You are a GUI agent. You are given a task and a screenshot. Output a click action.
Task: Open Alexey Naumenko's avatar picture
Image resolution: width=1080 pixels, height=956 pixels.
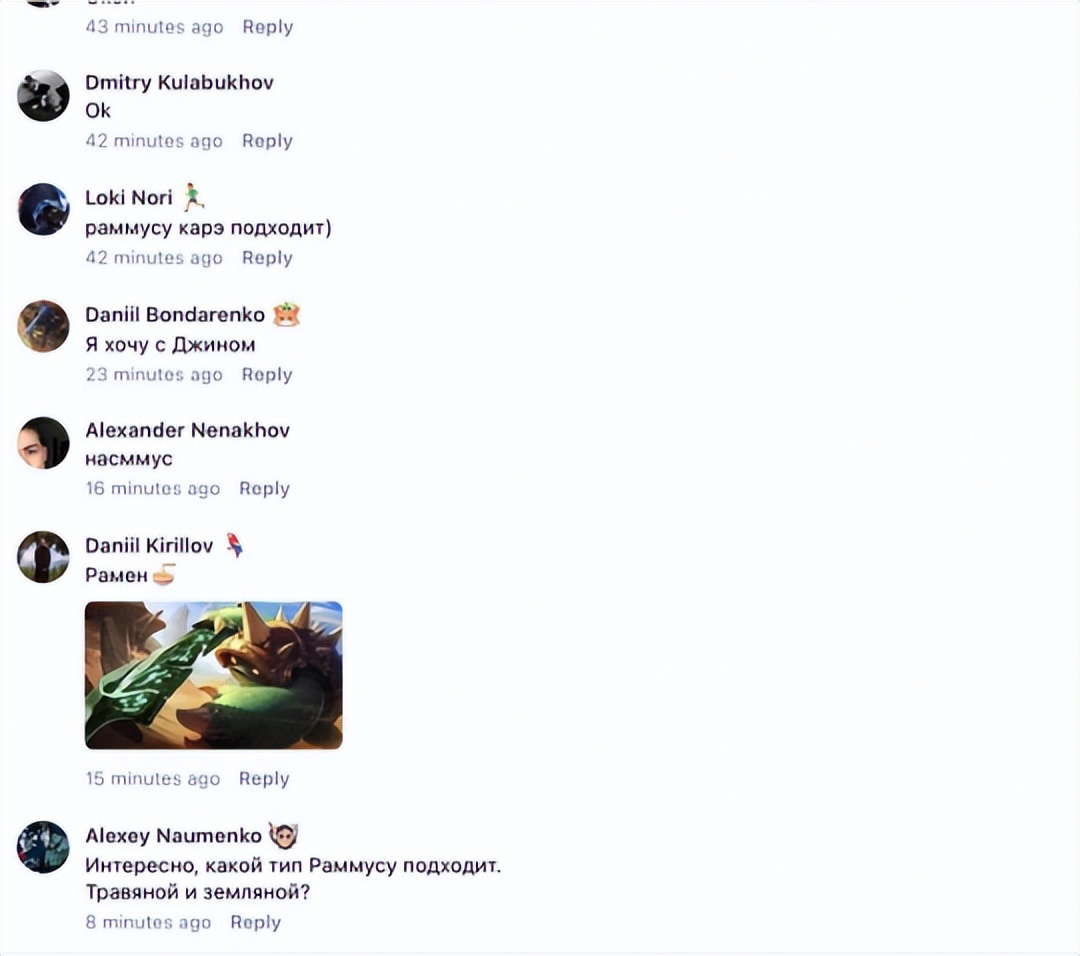43,847
